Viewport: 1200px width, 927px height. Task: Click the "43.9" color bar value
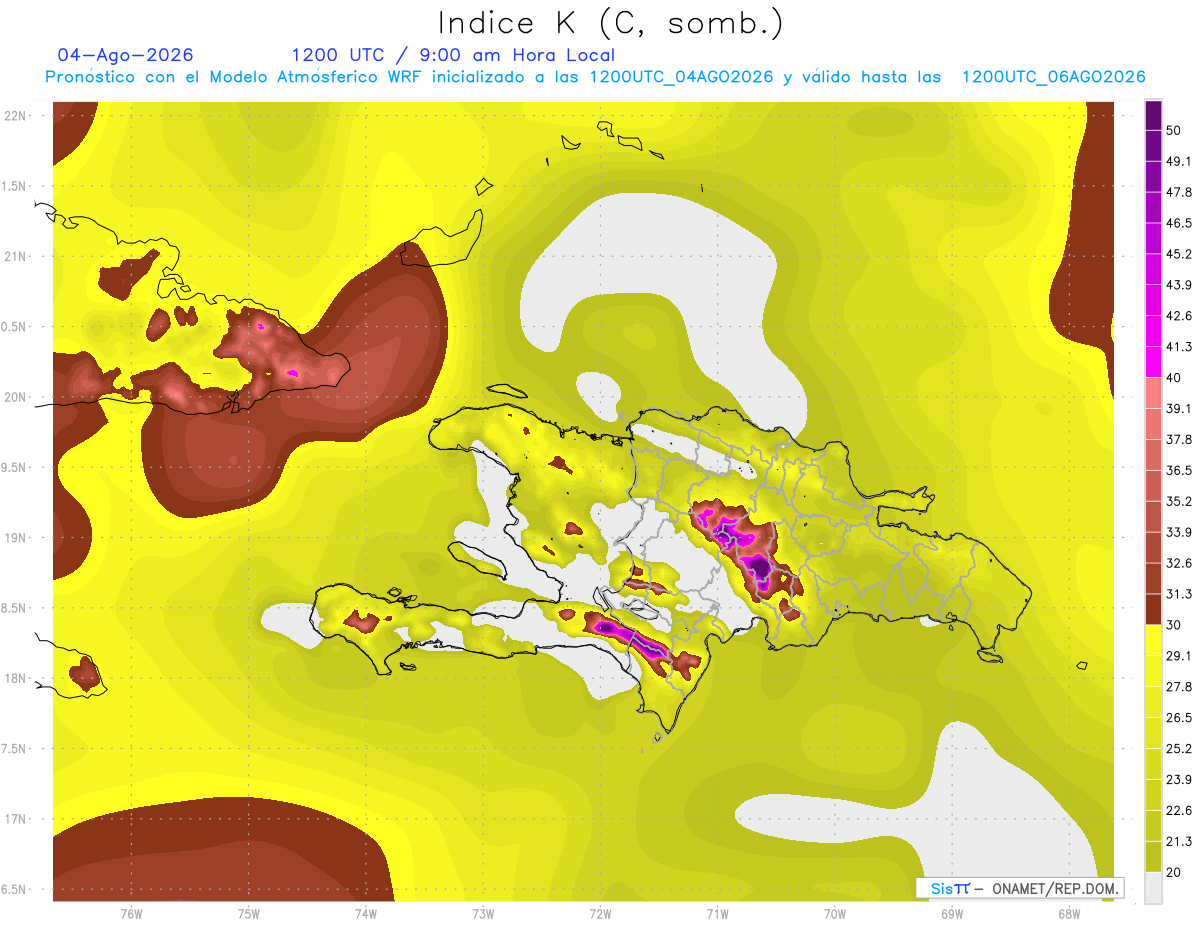coord(1178,285)
